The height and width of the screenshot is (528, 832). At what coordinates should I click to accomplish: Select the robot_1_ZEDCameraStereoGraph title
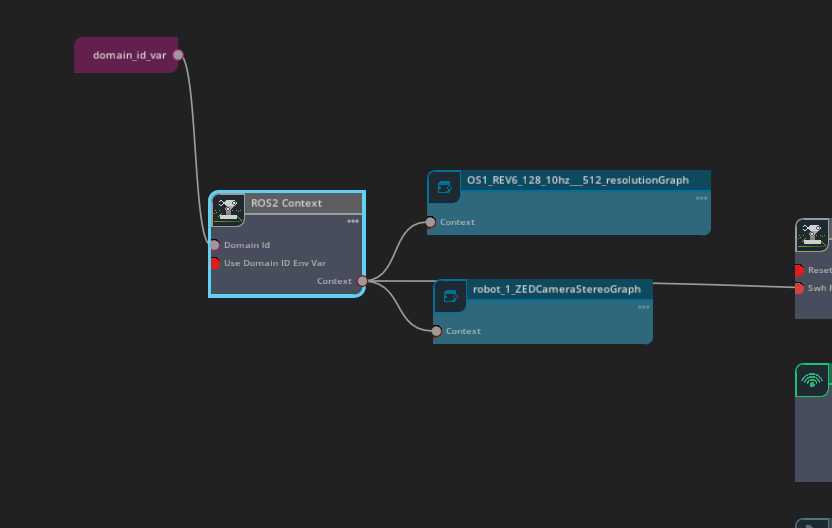[556, 289]
